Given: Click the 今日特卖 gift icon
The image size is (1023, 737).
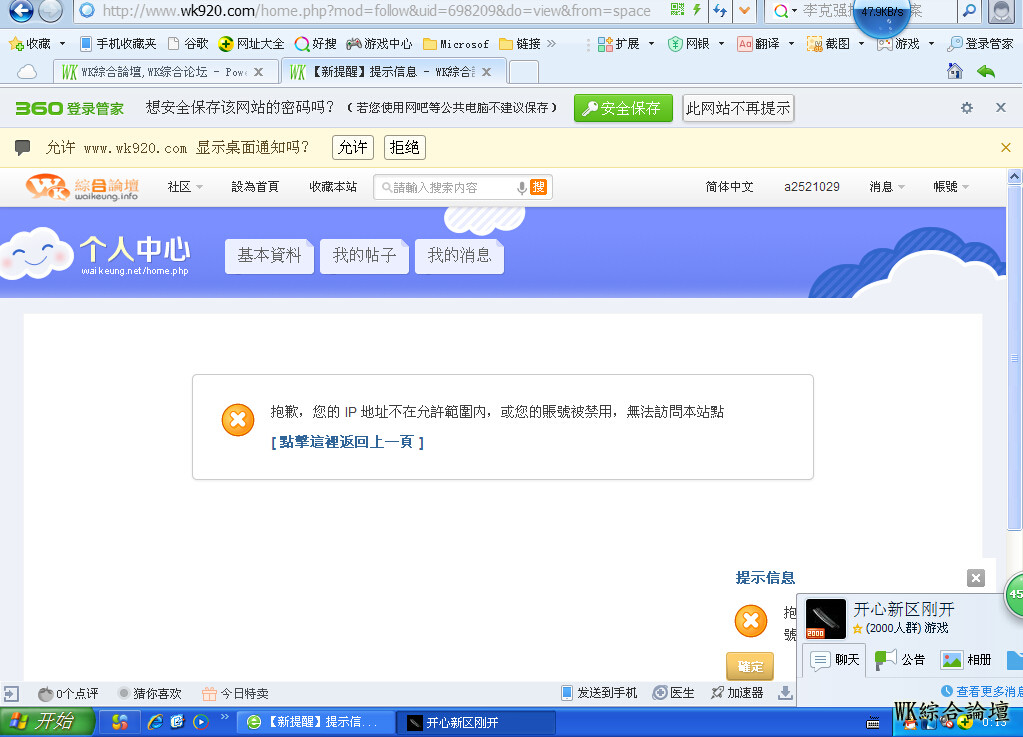Looking at the screenshot, I should point(209,693).
